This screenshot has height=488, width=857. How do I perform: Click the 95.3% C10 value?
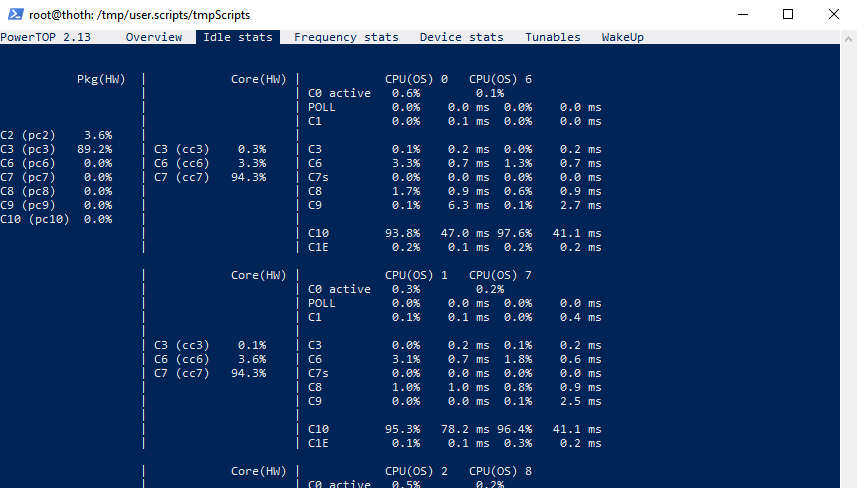[402, 430]
